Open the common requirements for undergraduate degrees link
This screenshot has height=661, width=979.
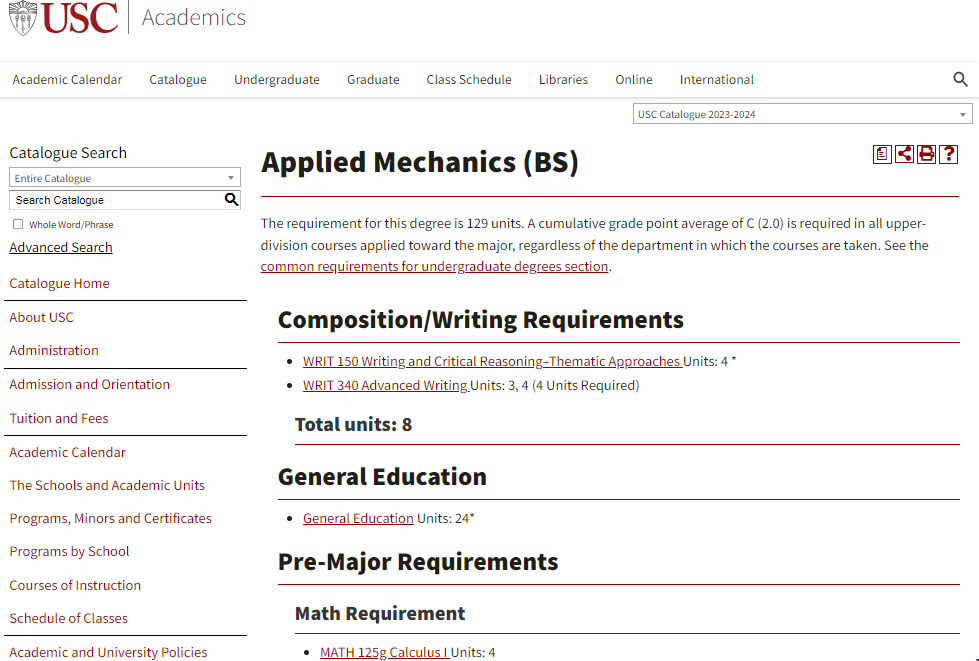[x=433, y=265]
